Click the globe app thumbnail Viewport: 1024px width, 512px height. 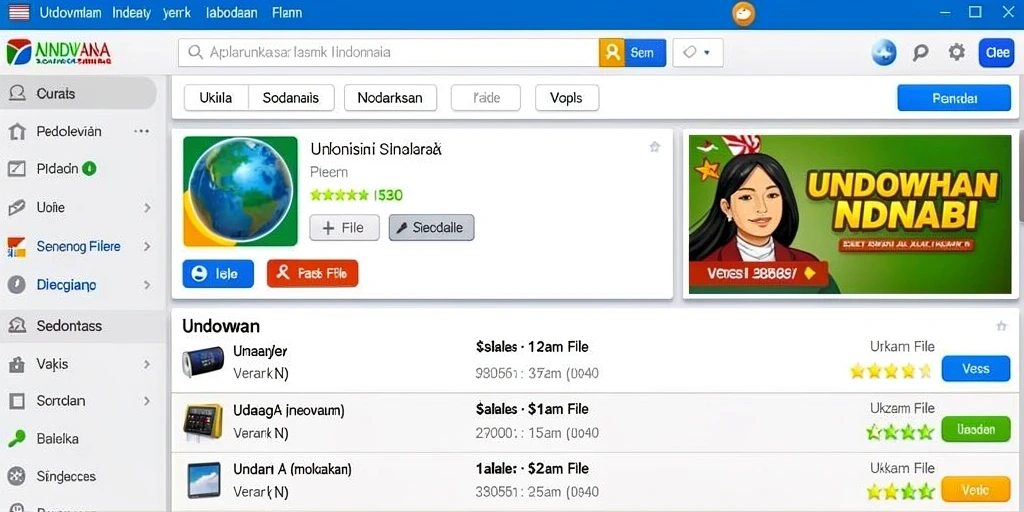[240, 191]
